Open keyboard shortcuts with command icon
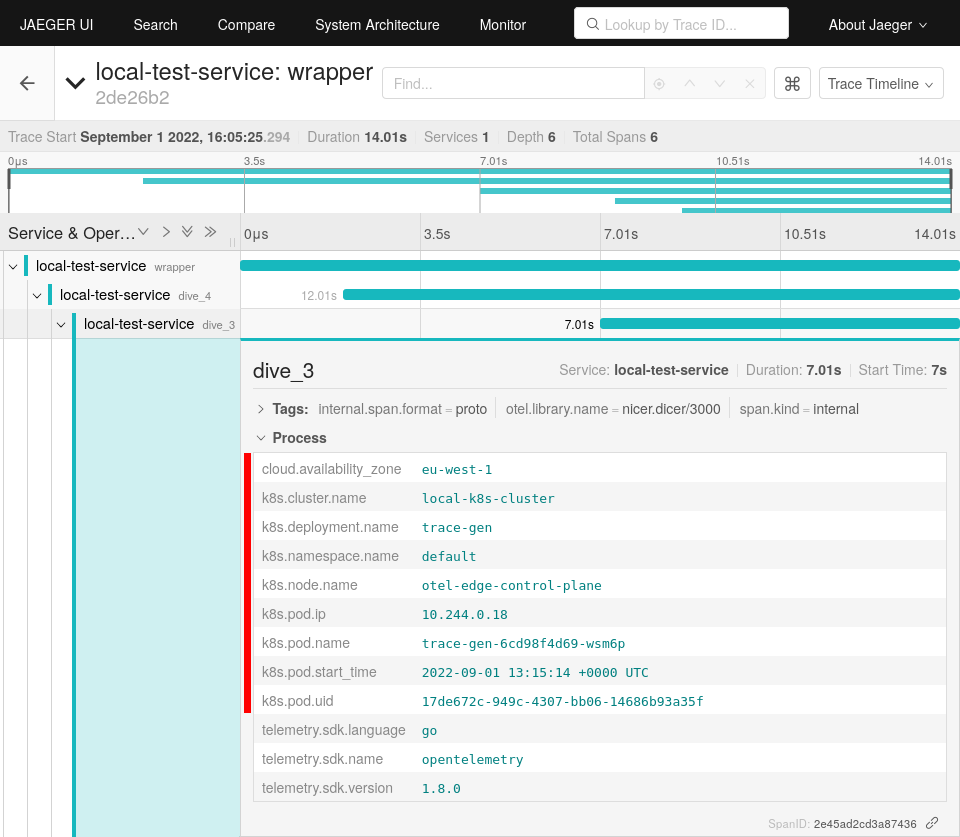960x837 pixels. [x=792, y=84]
